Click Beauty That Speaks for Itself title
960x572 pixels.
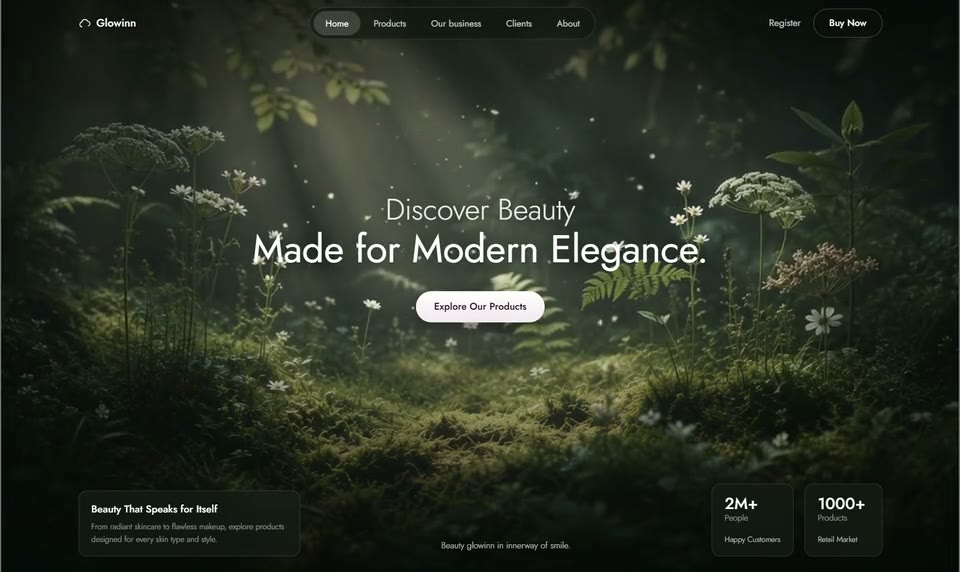154,509
